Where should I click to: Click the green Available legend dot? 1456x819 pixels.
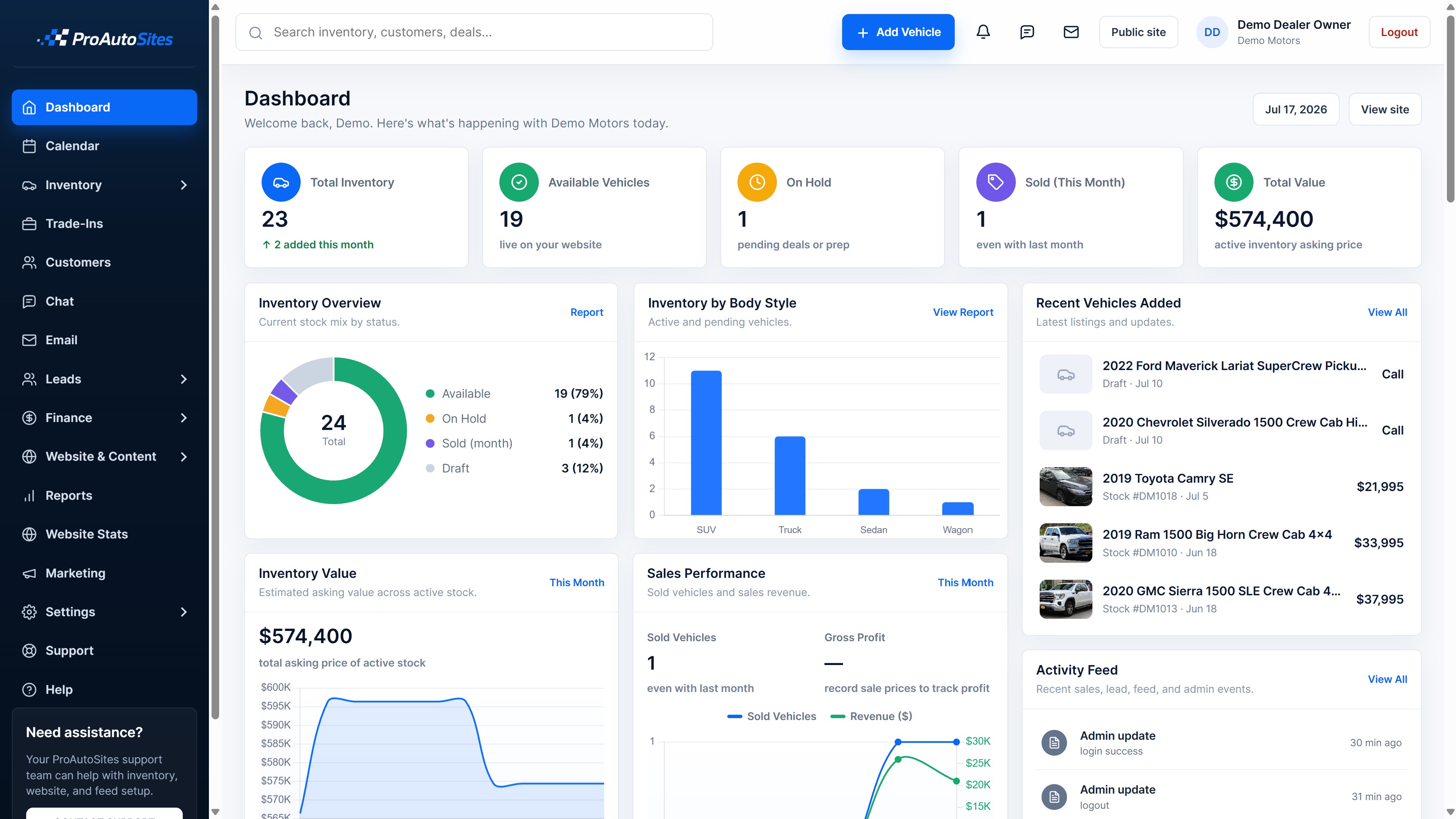click(430, 394)
